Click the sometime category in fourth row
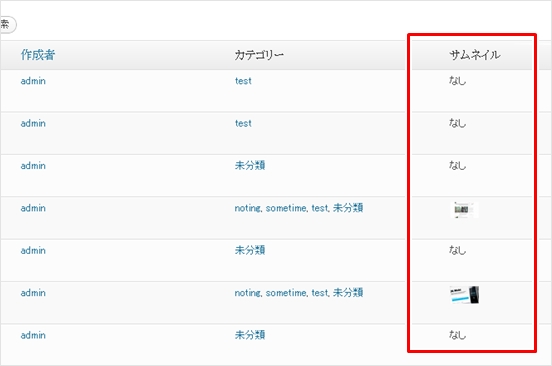The width and height of the screenshot is (552, 366). click(286, 208)
